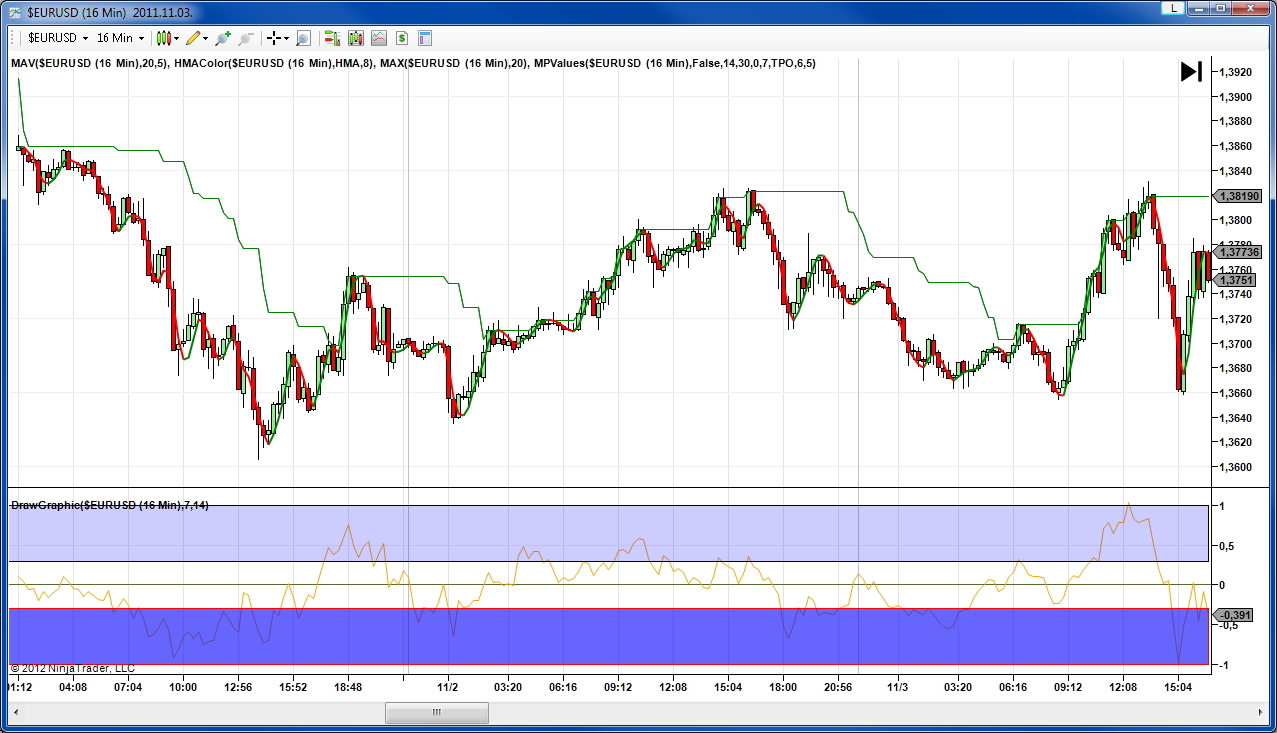Click the magnifying glass zoom frame icon
The height and width of the screenshot is (733, 1277).
click(303, 38)
